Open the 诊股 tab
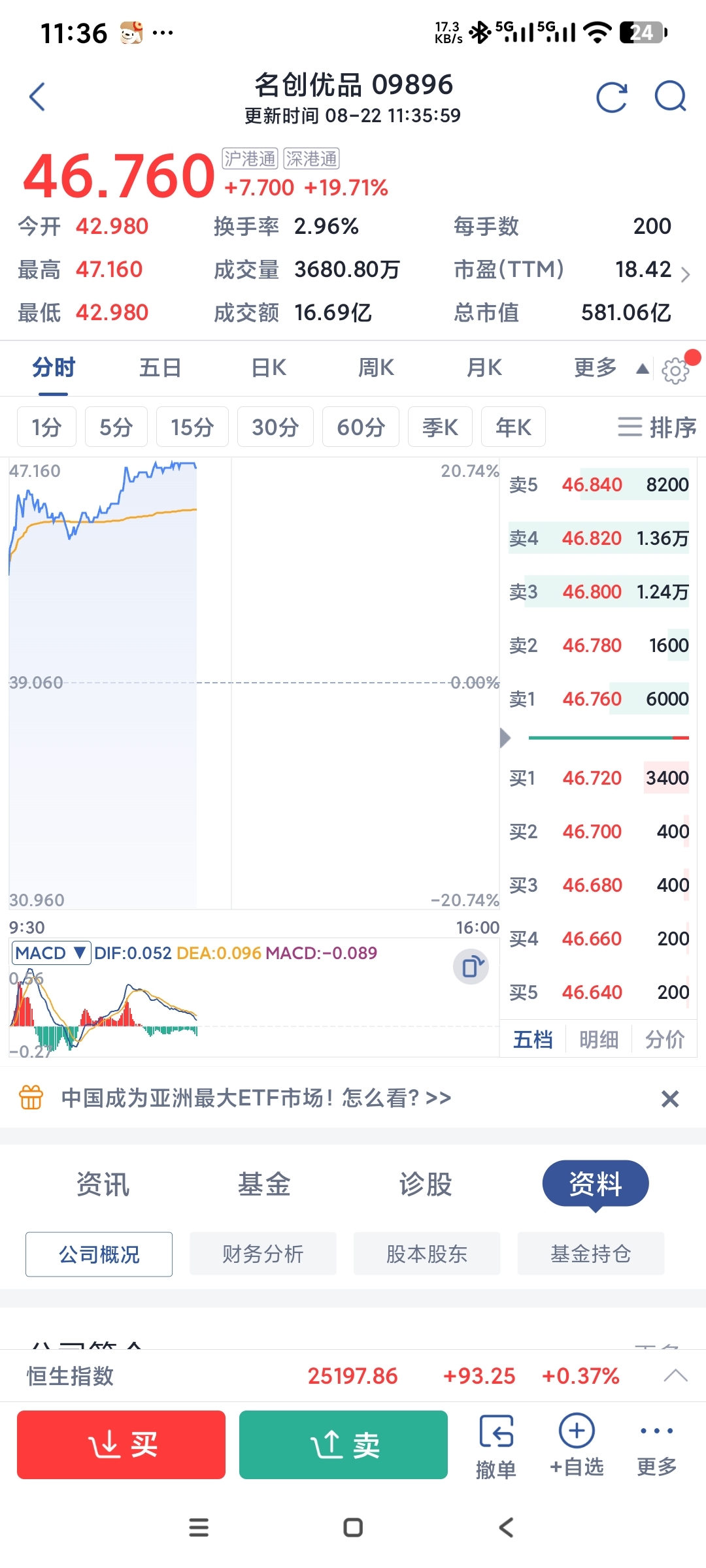Screen dimensions: 706x1568 point(426,1184)
